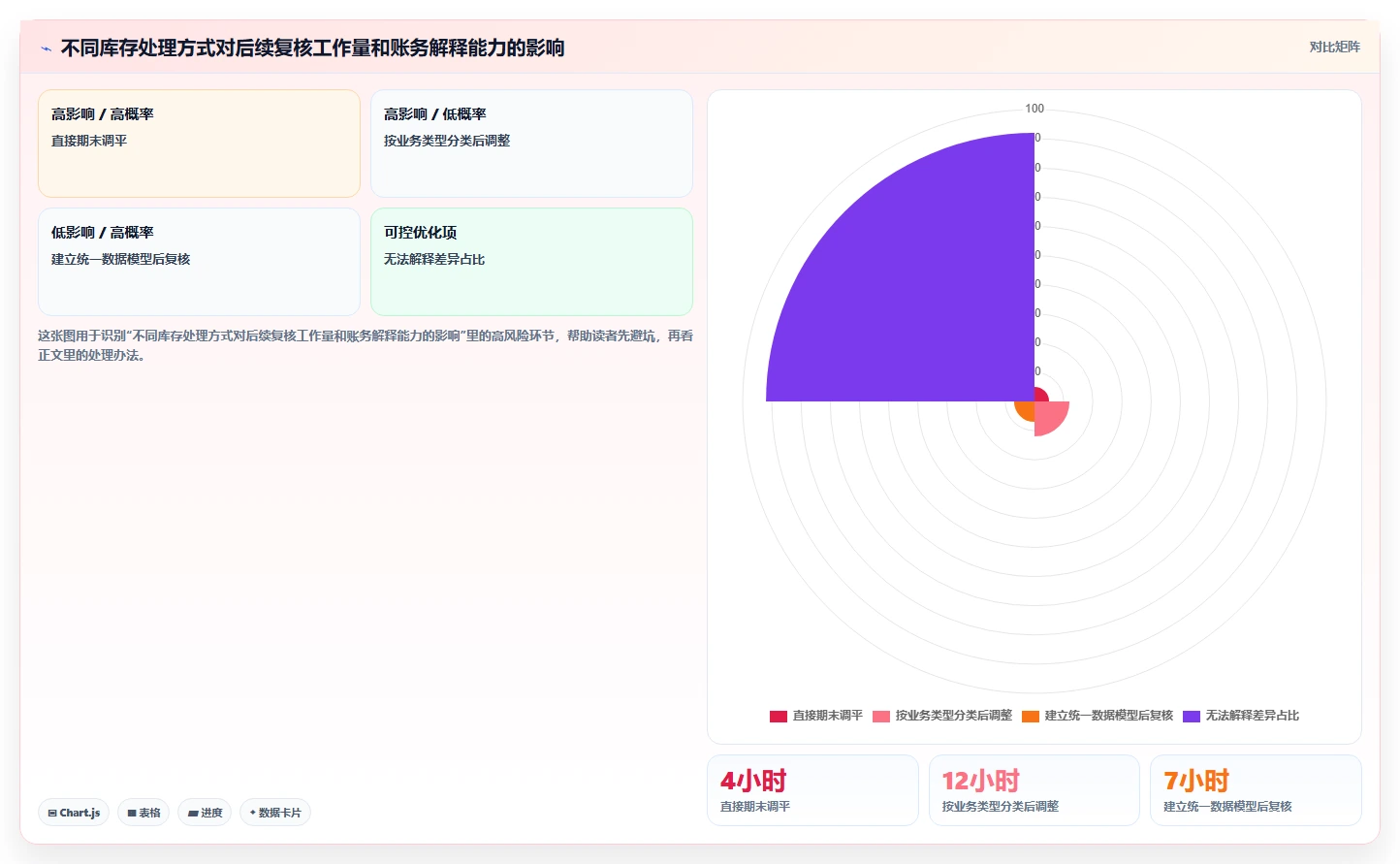Click 无法解释差异占比 text in green card

coord(434,259)
